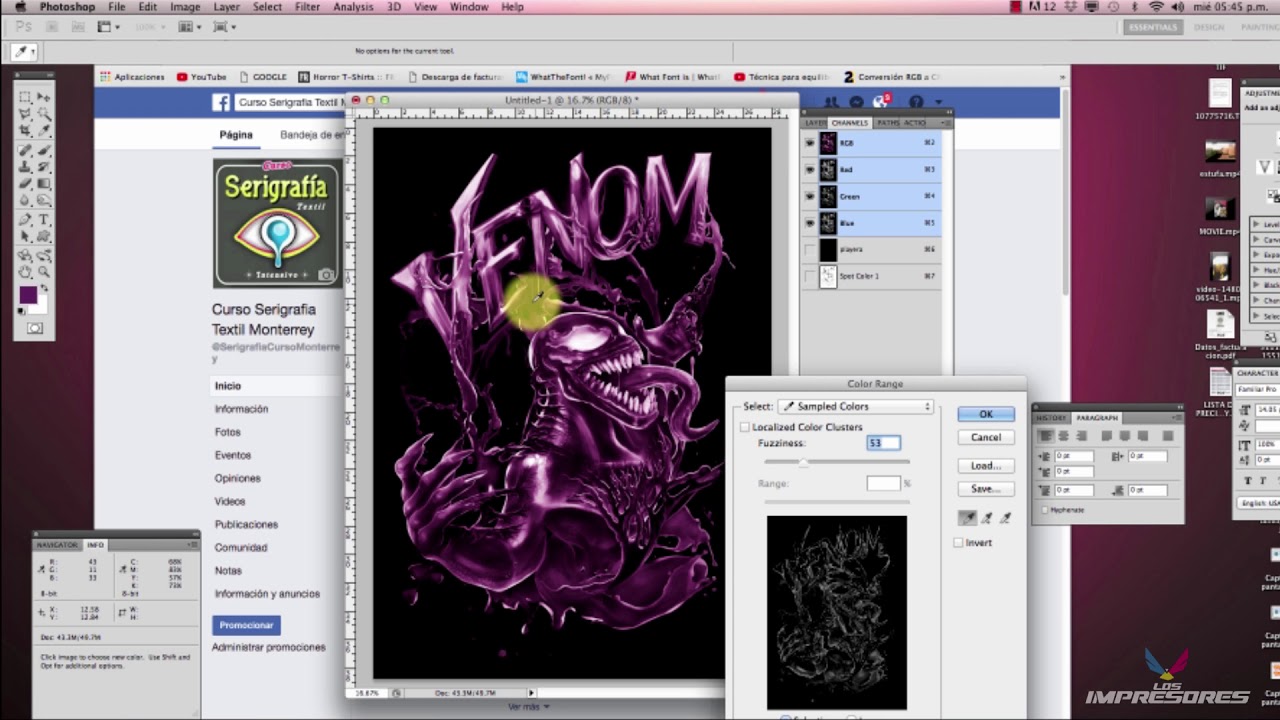The width and height of the screenshot is (1280, 720).
Task: Toggle Quick Mask mode icon
Action: click(x=35, y=328)
